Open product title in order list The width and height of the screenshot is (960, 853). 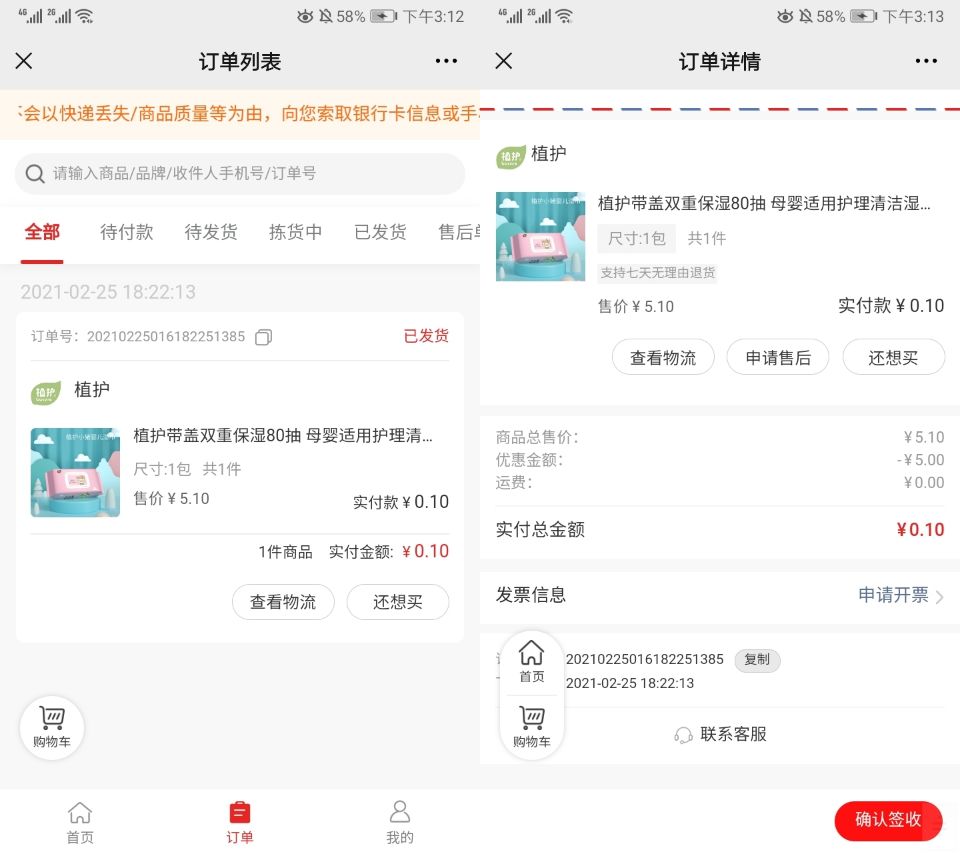click(x=283, y=435)
